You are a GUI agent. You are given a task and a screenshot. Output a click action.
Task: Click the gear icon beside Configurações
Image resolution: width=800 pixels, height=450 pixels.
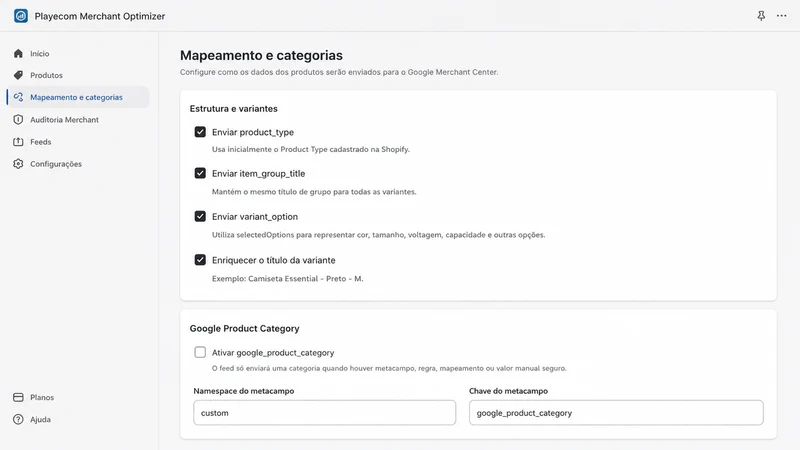click(x=18, y=164)
